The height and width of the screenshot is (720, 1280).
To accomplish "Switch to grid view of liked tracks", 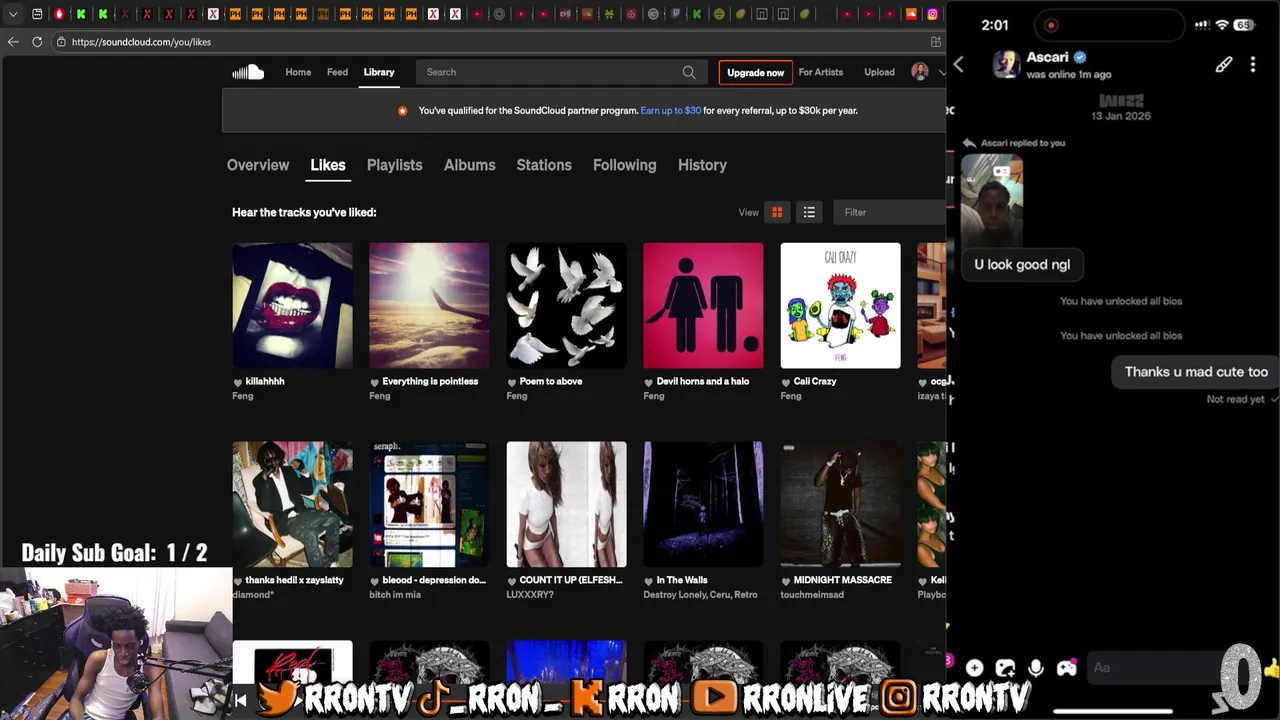I will click(x=777, y=212).
